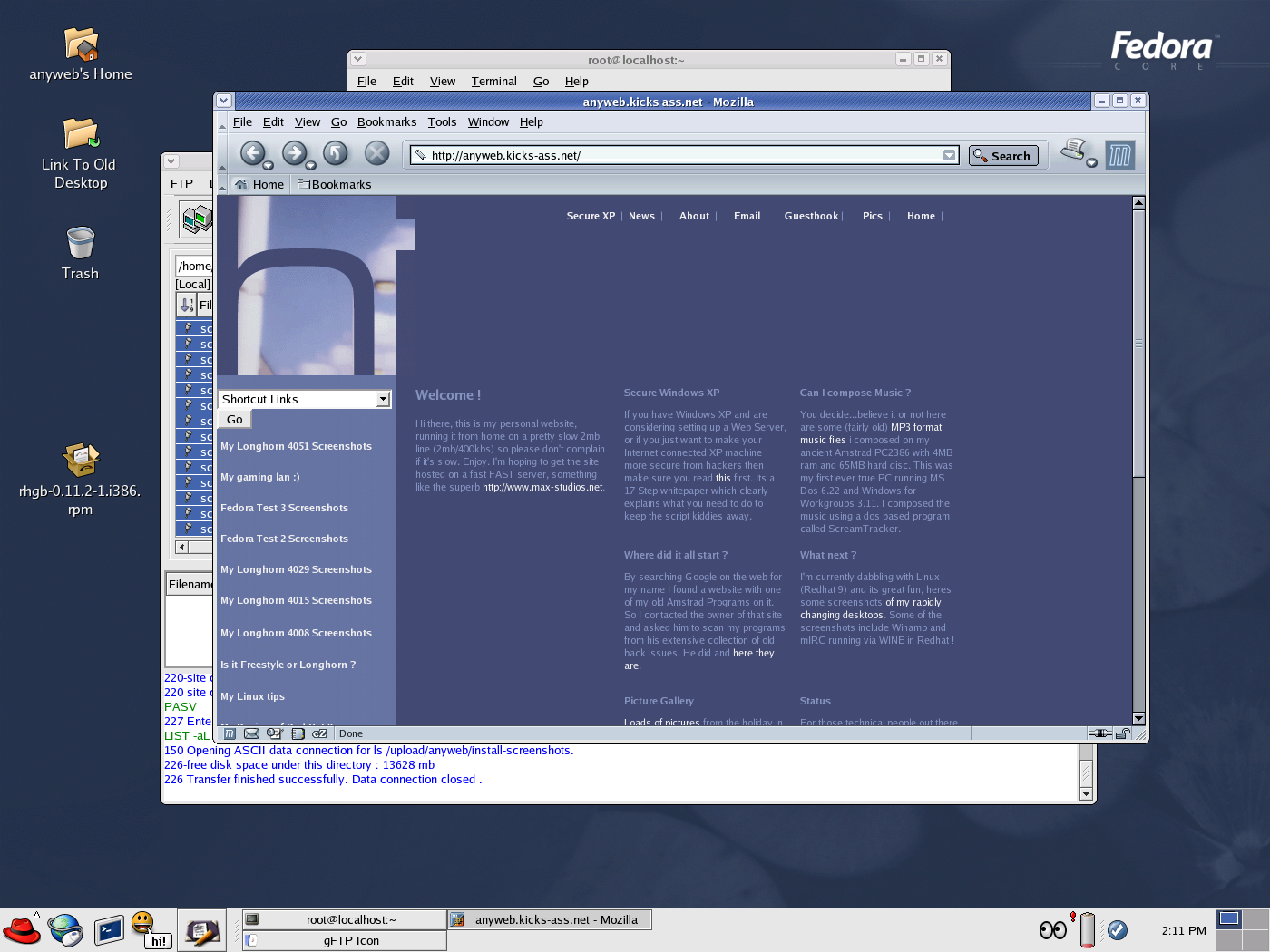Open Navigator from the status bar icon
Viewport: 1270px width, 952px height.
point(230,733)
